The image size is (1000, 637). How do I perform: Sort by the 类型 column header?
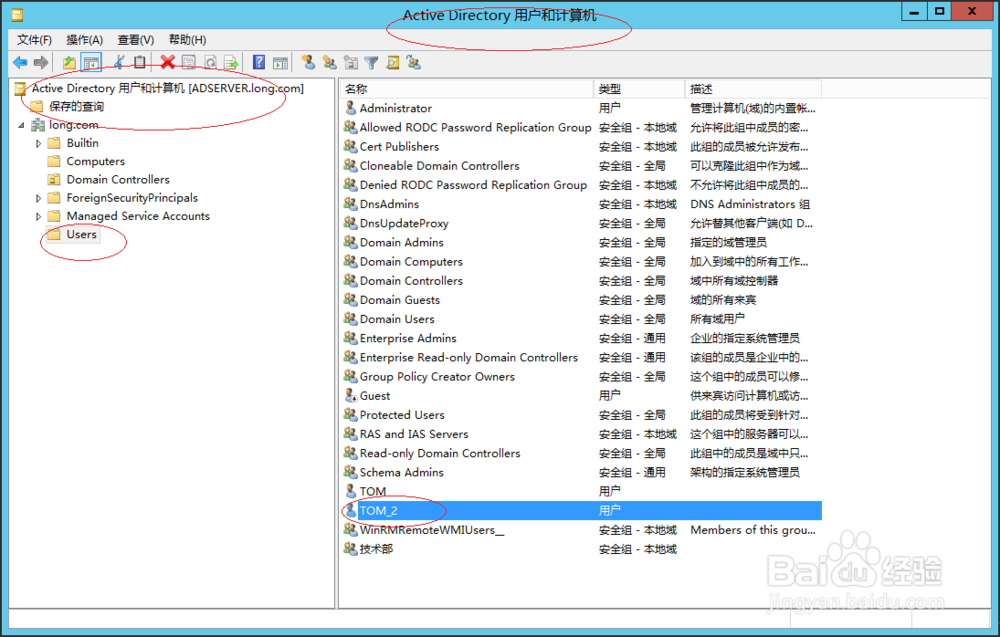[x=639, y=89]
